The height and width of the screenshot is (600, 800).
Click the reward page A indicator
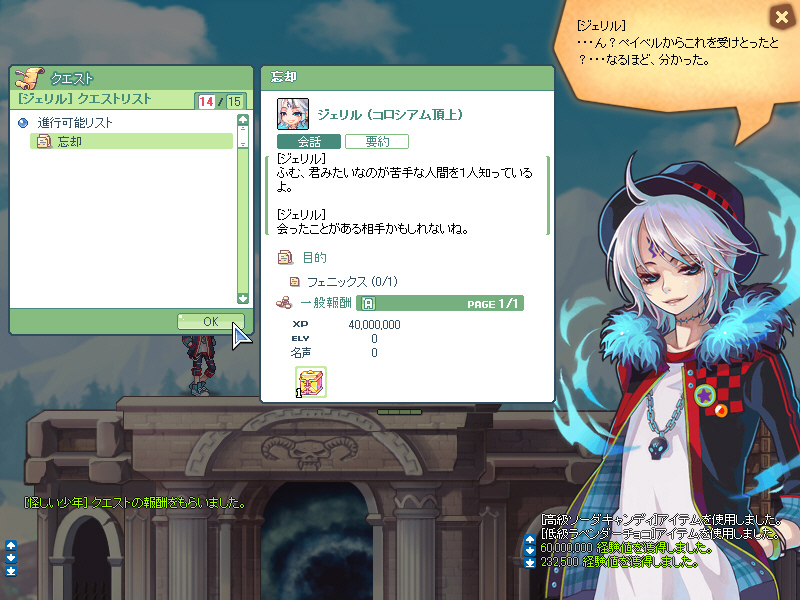click(368, 304)
